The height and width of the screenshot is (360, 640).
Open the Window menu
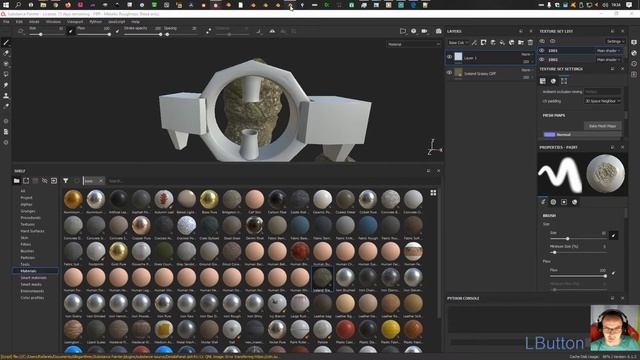click(53, 22)
